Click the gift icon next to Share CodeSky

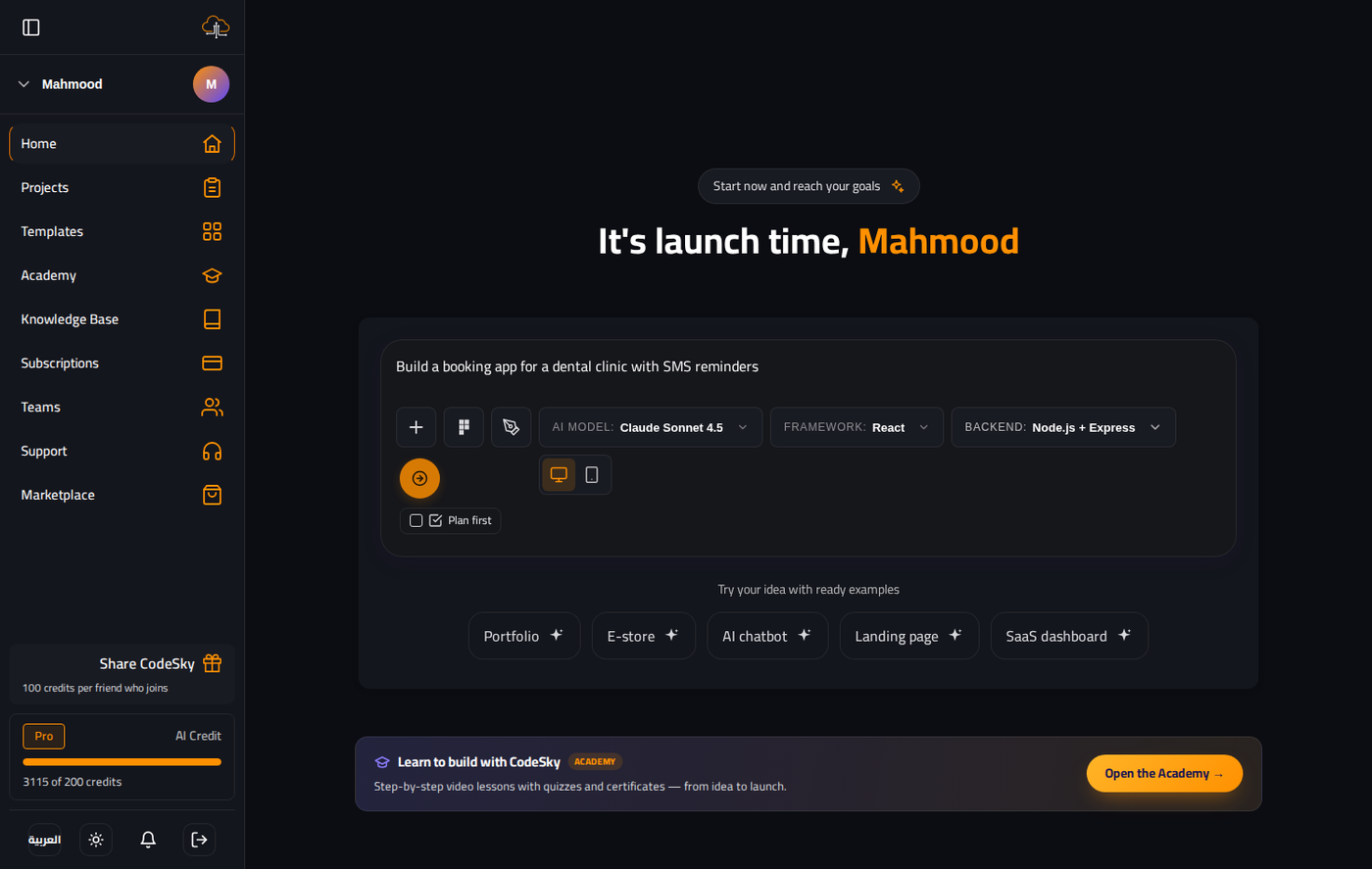point(212,663)
